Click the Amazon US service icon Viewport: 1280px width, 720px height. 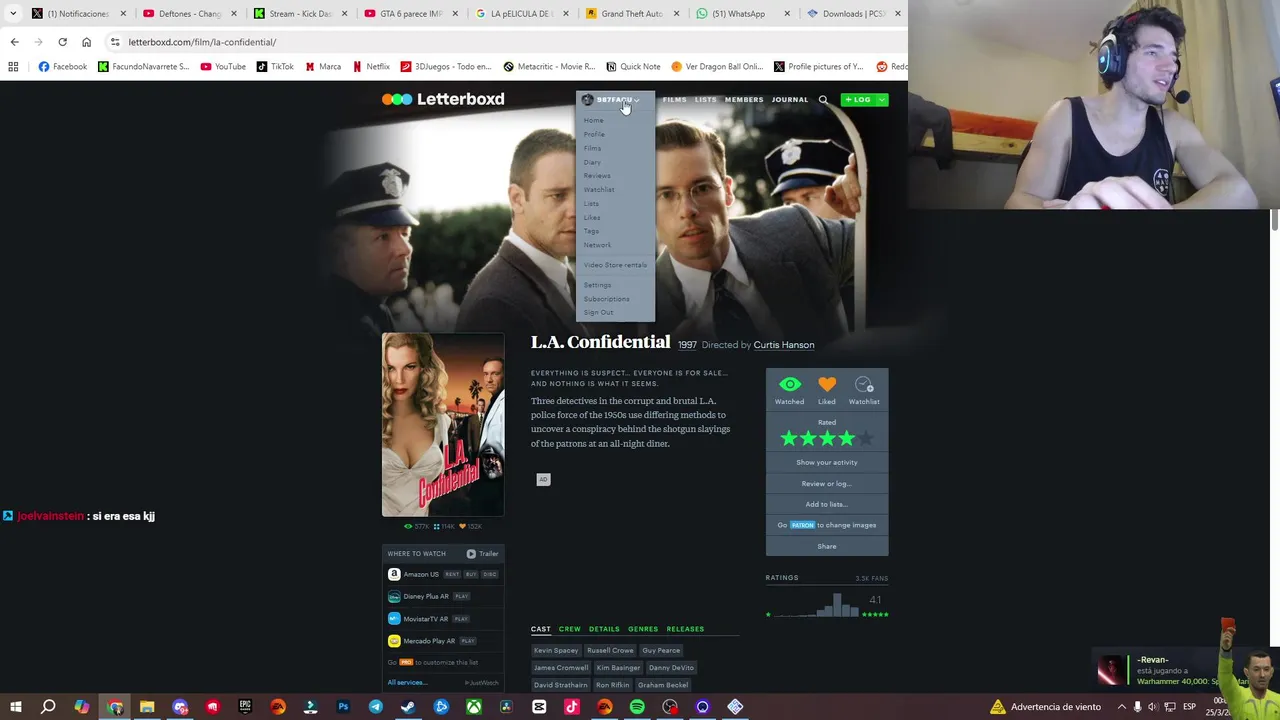click(394, 574)
